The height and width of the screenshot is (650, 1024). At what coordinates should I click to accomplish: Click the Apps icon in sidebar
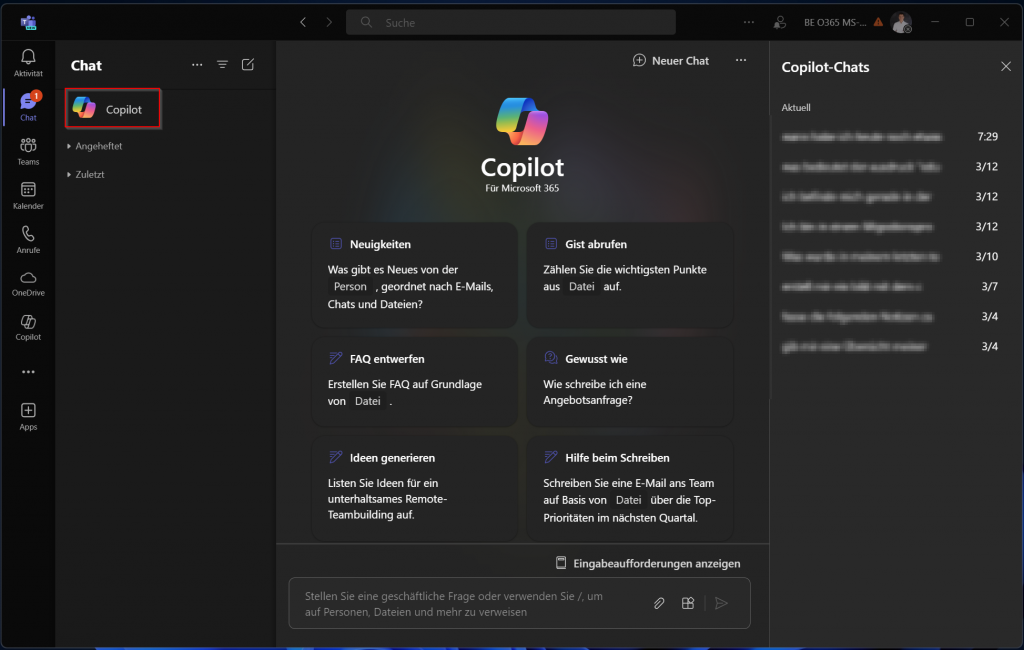point(28,416)
